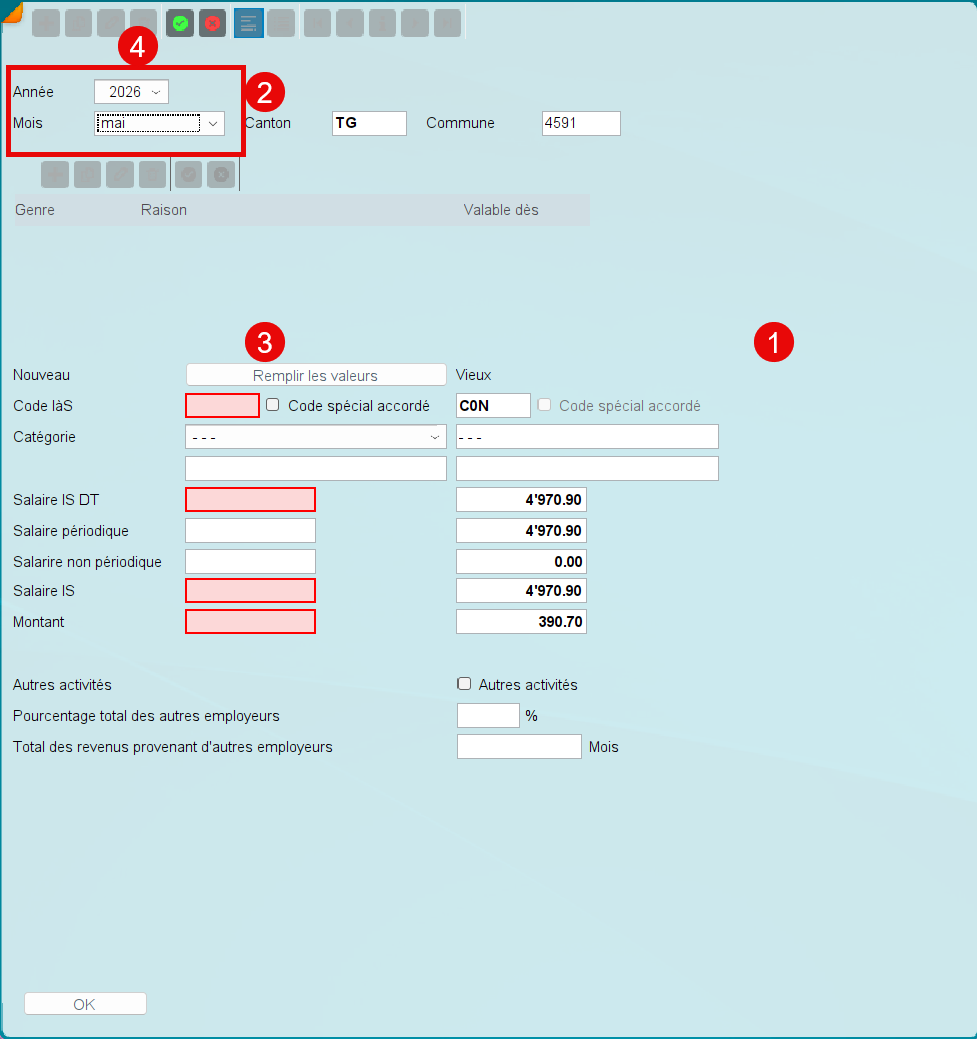977x1039 pixels.
Task: Click the new 'Montant' pink input field
Action: 251,622
